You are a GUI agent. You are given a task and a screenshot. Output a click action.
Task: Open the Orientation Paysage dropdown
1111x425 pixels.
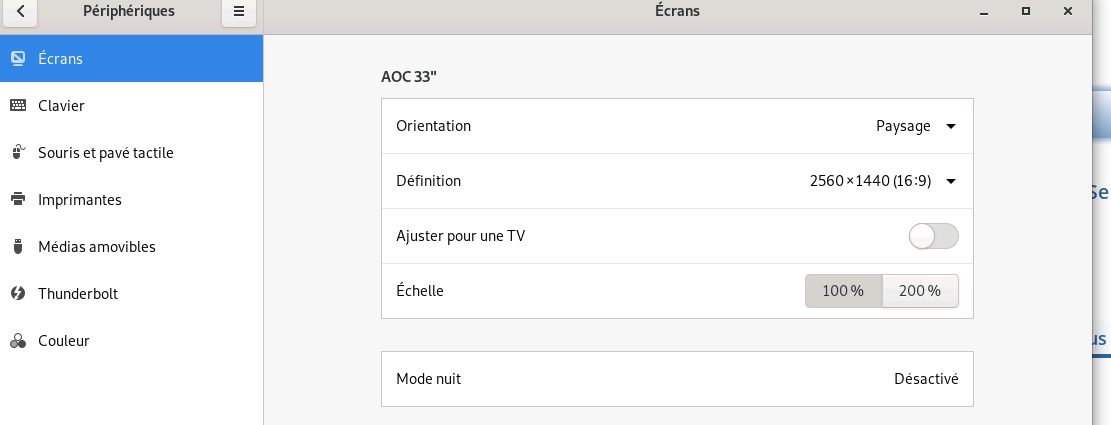pos(916,126)
